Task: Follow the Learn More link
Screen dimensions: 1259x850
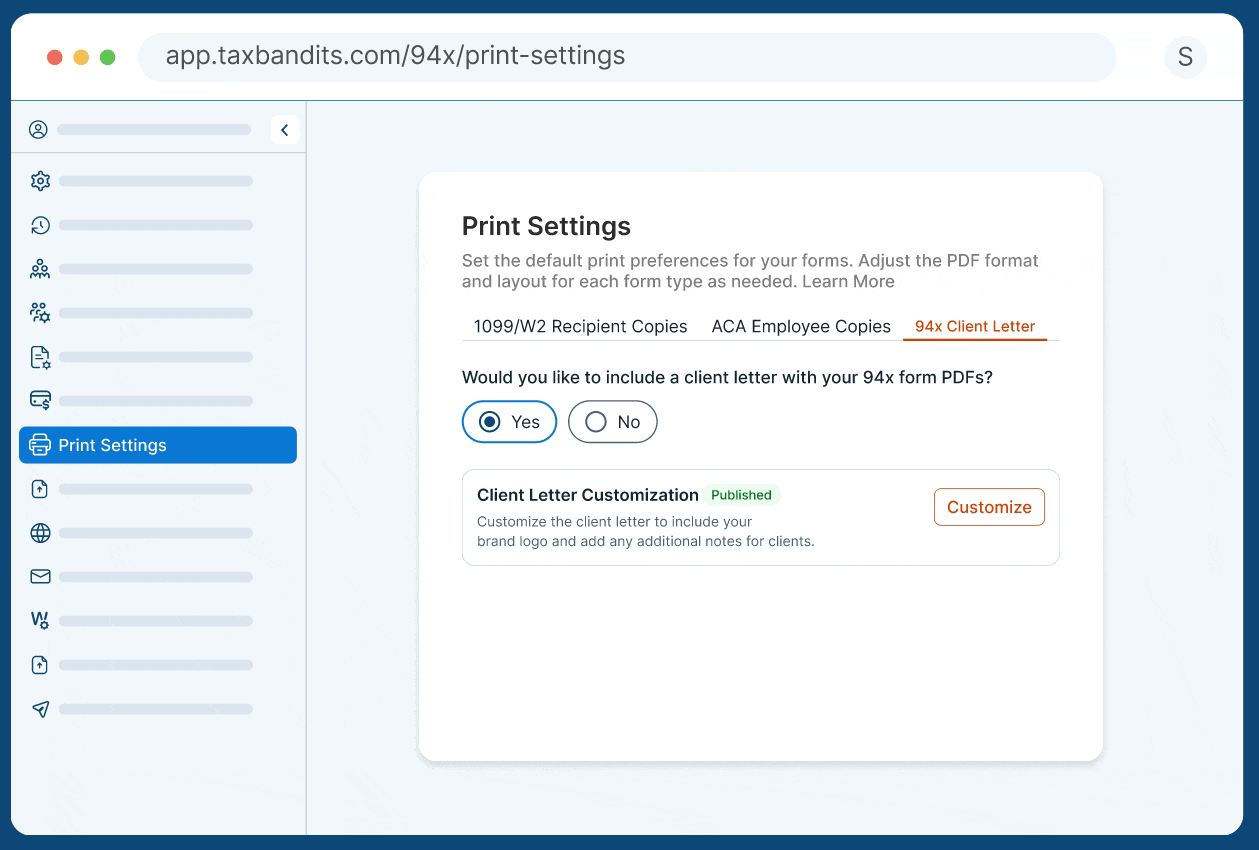Action: click(848, 282)
